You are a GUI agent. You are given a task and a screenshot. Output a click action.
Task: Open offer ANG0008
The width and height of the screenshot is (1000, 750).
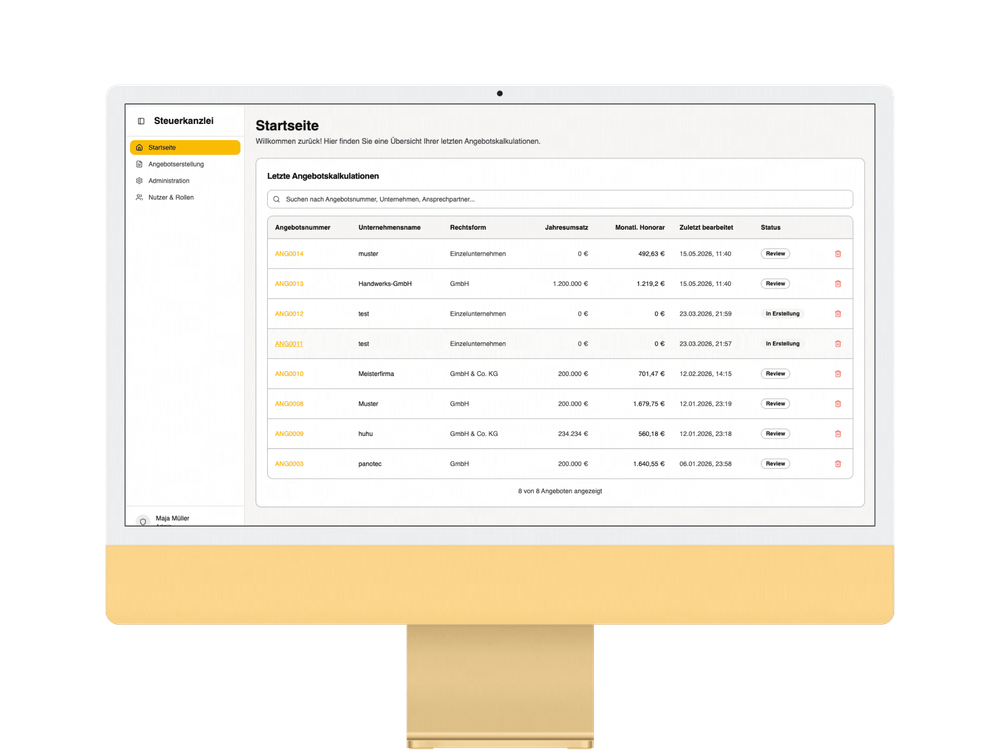point(289,404)
